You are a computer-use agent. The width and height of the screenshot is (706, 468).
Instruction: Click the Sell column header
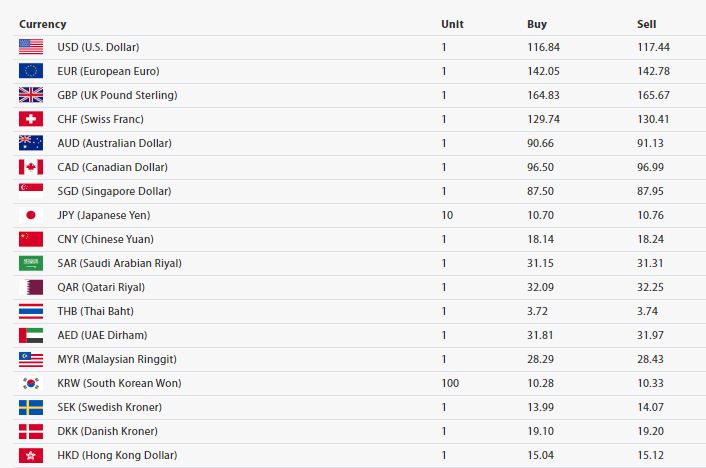click(647, 24)
